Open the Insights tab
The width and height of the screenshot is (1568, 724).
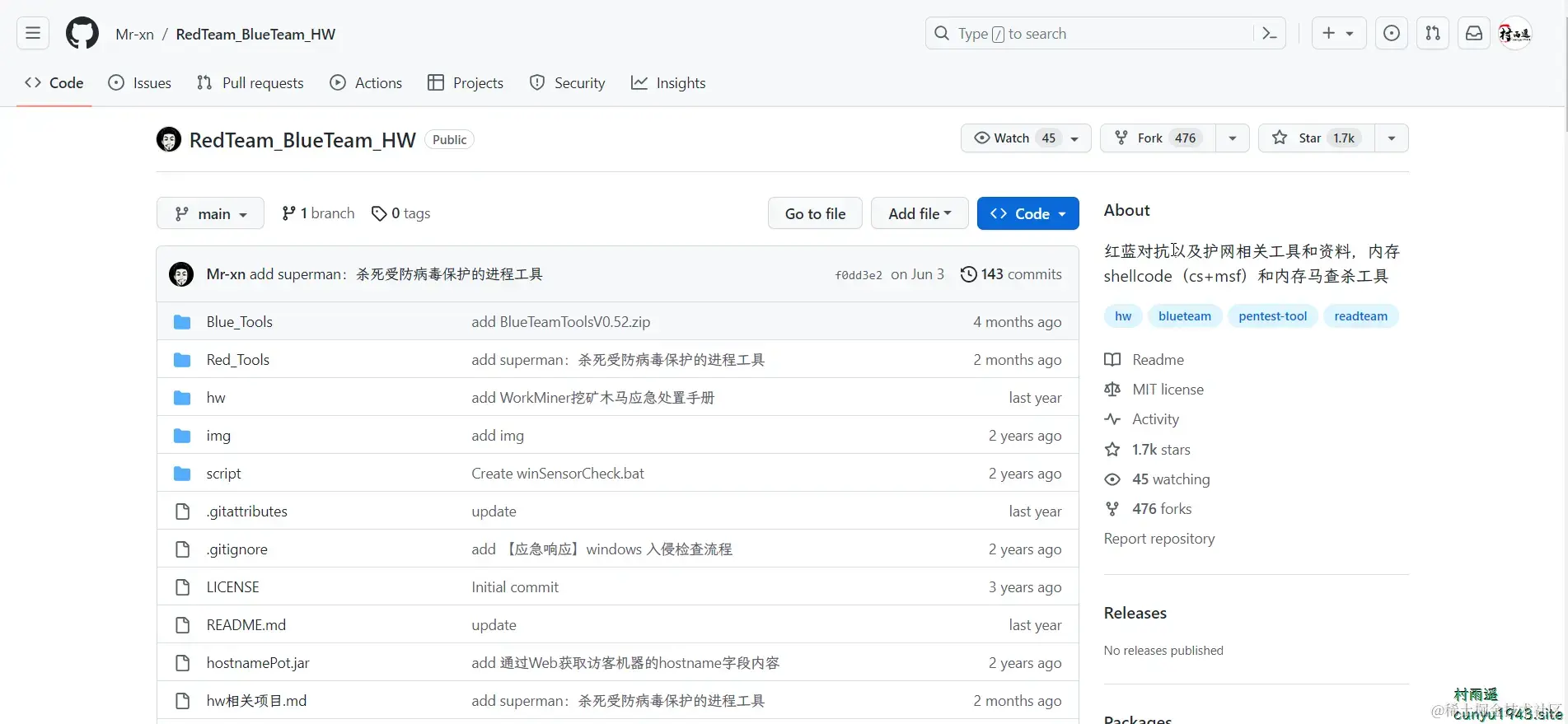coord(668,83)
